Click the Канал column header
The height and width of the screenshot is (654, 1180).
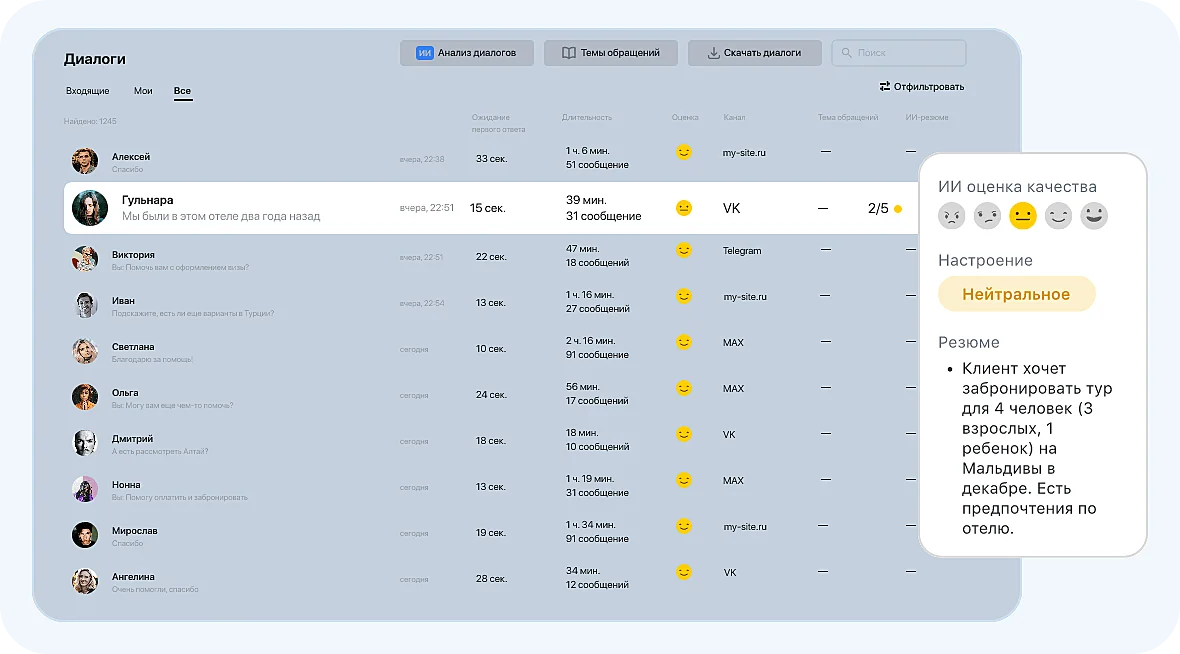click(x=734, y=117)
